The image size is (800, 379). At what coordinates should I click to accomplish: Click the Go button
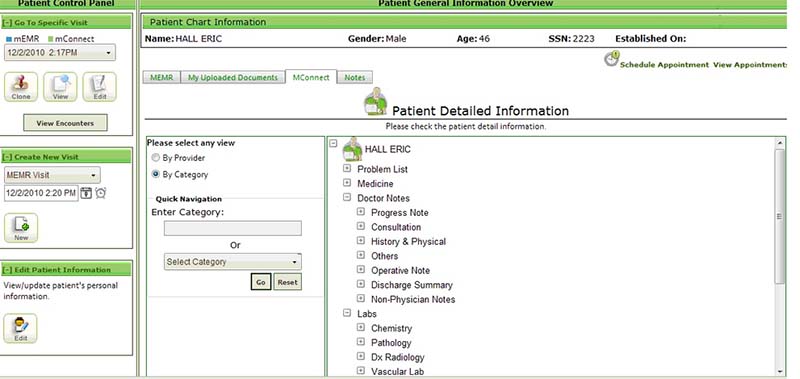pyautogui.click(x=261, y=282)
